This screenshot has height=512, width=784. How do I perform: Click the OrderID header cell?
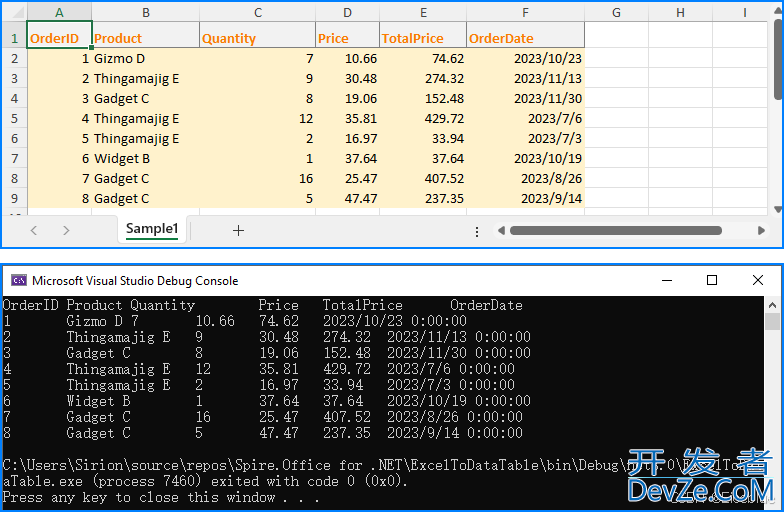click(59, 38)
